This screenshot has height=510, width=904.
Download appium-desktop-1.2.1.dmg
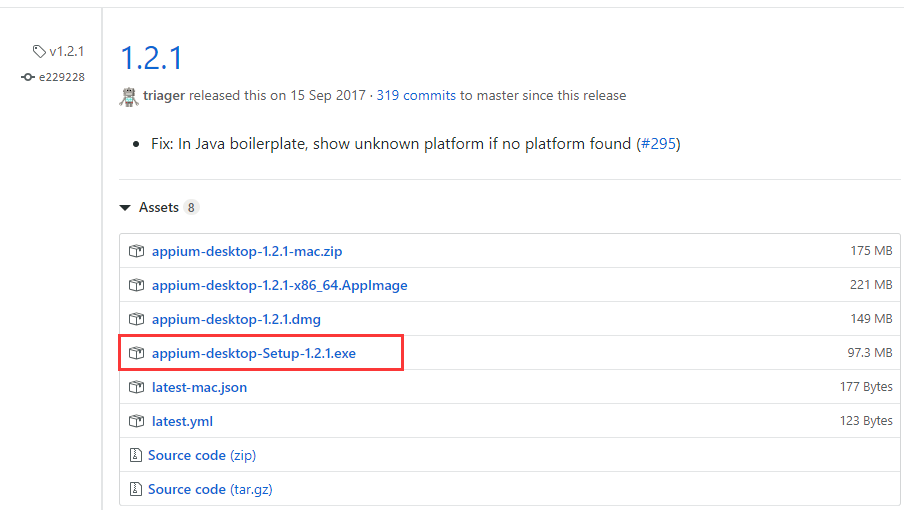coord(236,319)
